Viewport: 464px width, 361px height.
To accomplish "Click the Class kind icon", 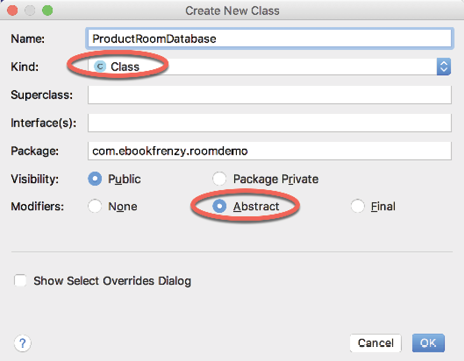I will 100,67.
